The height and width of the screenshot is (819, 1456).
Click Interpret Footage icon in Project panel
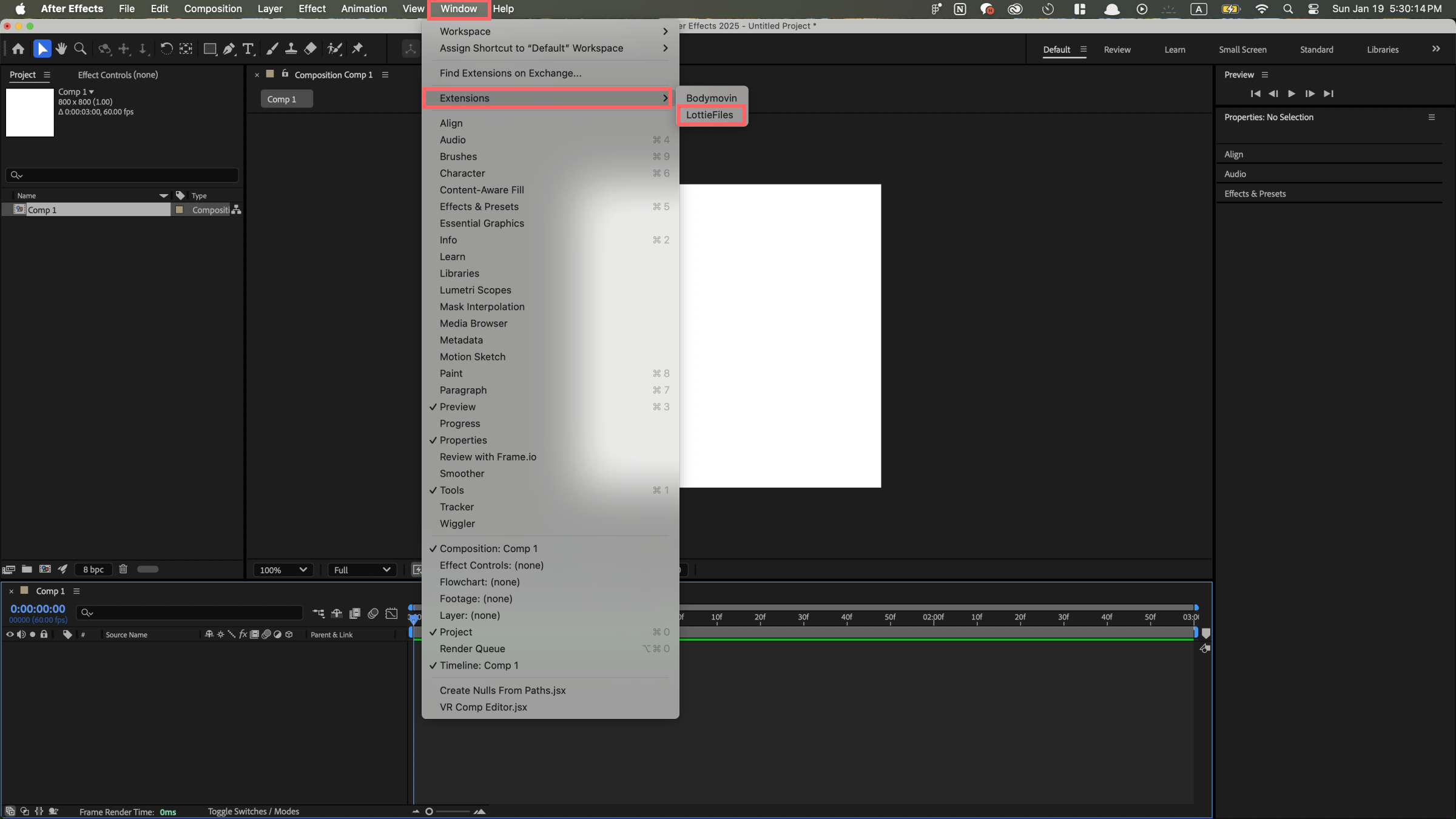point(8,570)
